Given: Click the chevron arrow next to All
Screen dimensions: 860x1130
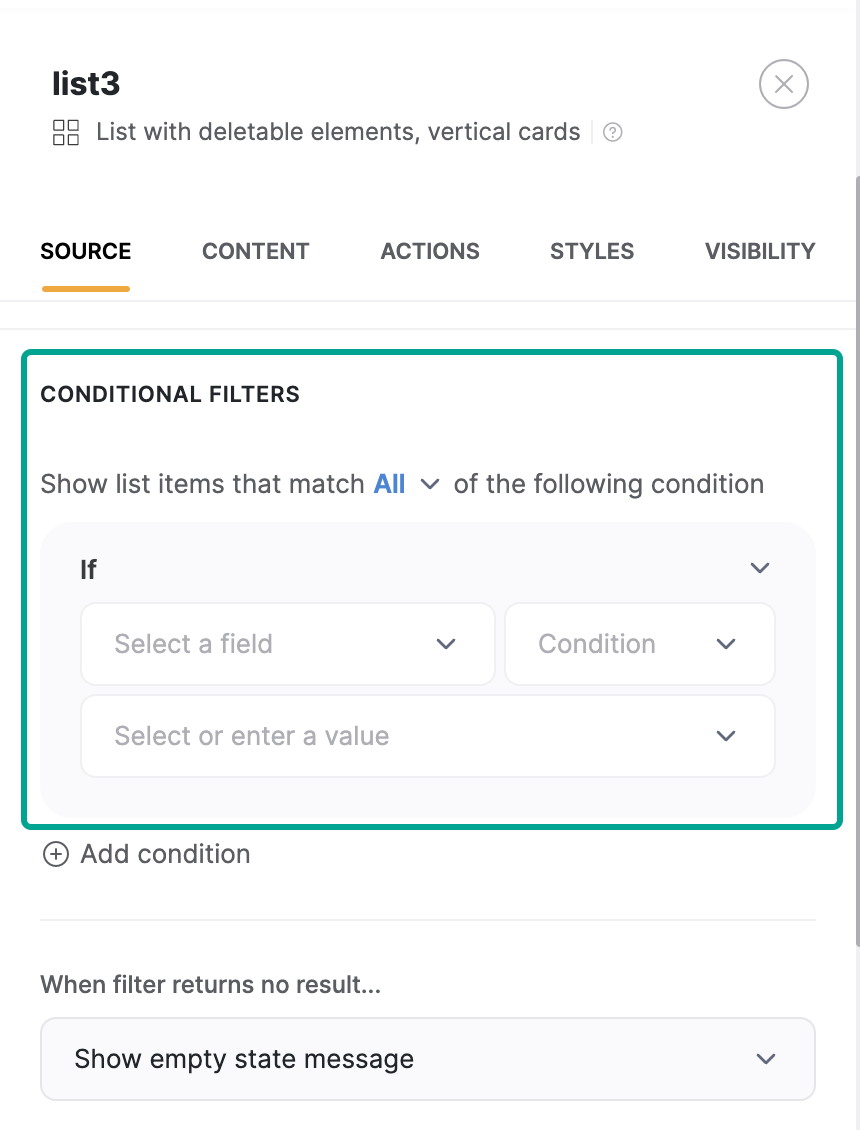Looking at the screenshot, I should click(430, 484).
